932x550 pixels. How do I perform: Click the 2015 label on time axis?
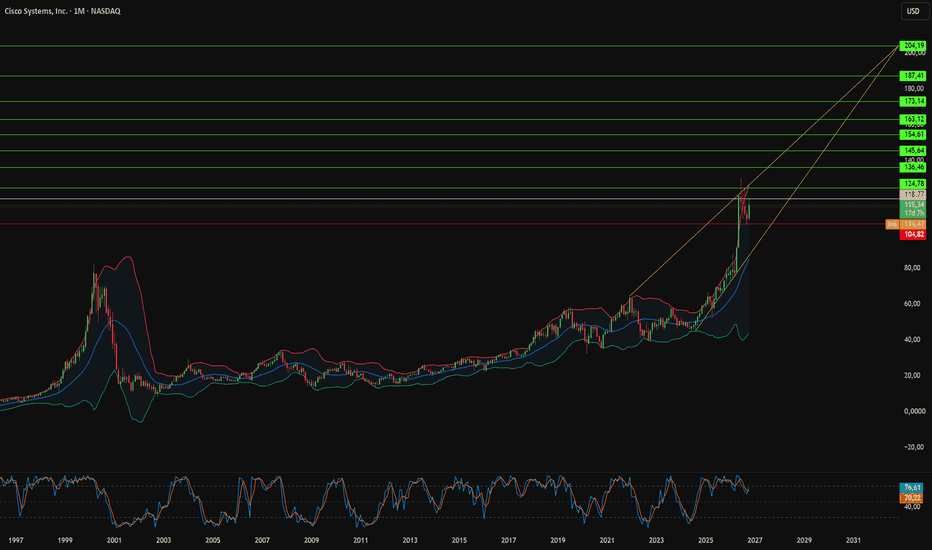(x=459, y=540)
